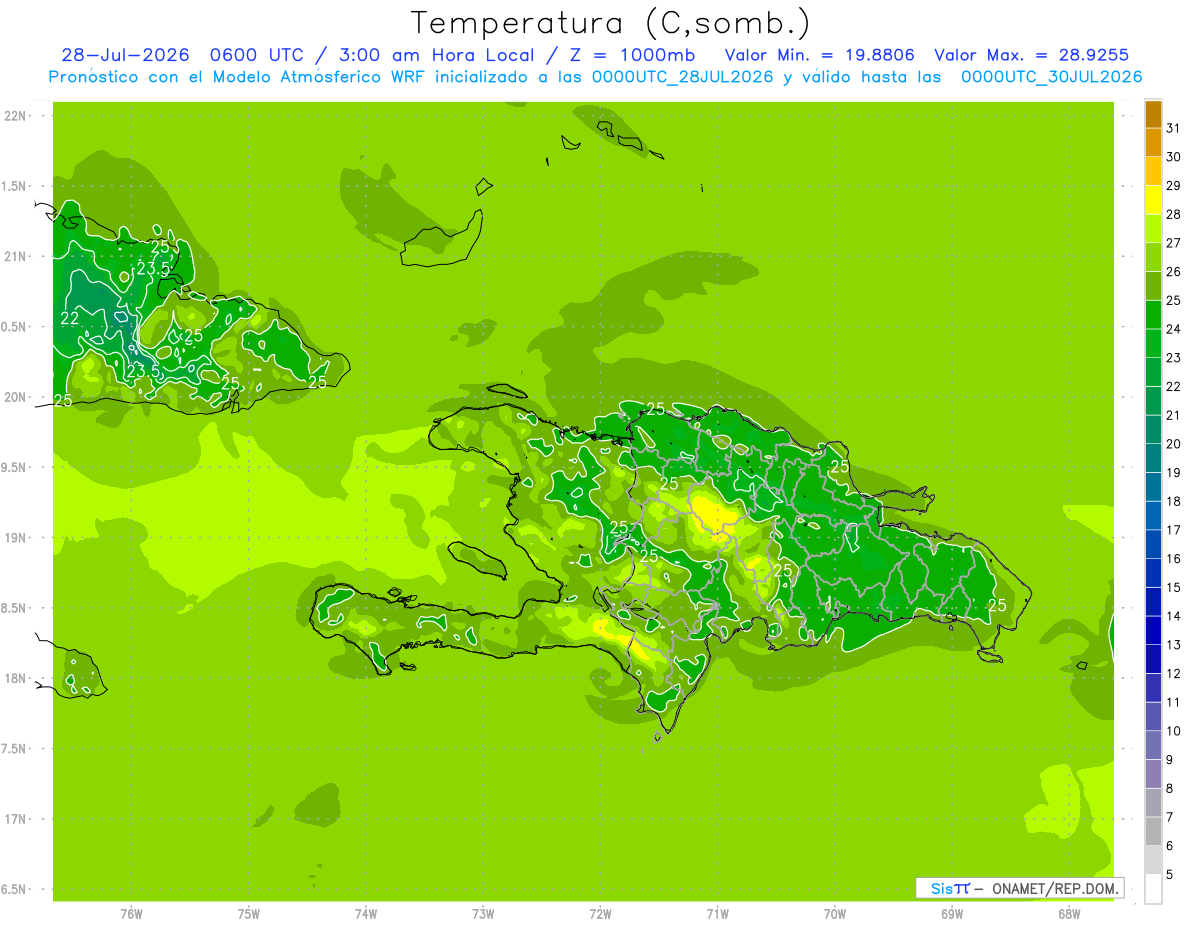Select the orange 31 legend color block
This screenshot has width=1200, height=927.
pyautogui.click(x=1153, y=114)
